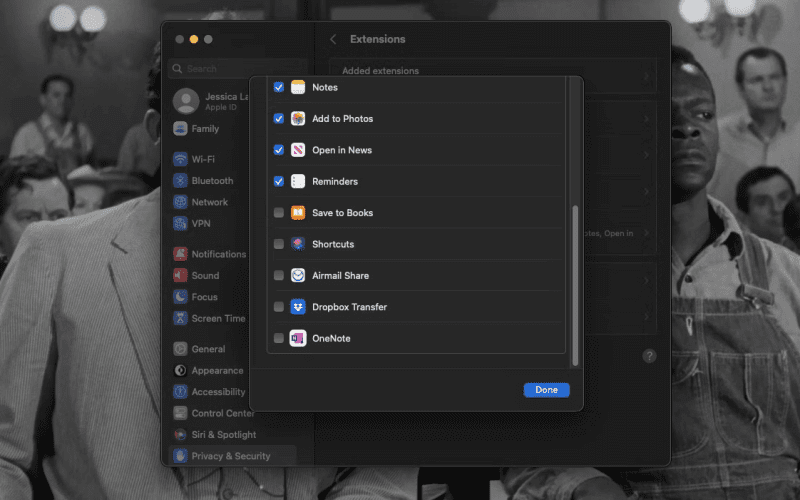This screenshot has width=800, height=500.
Task: Select Privacy & Security label in sidebar
Action: click(x=231, y=456)
